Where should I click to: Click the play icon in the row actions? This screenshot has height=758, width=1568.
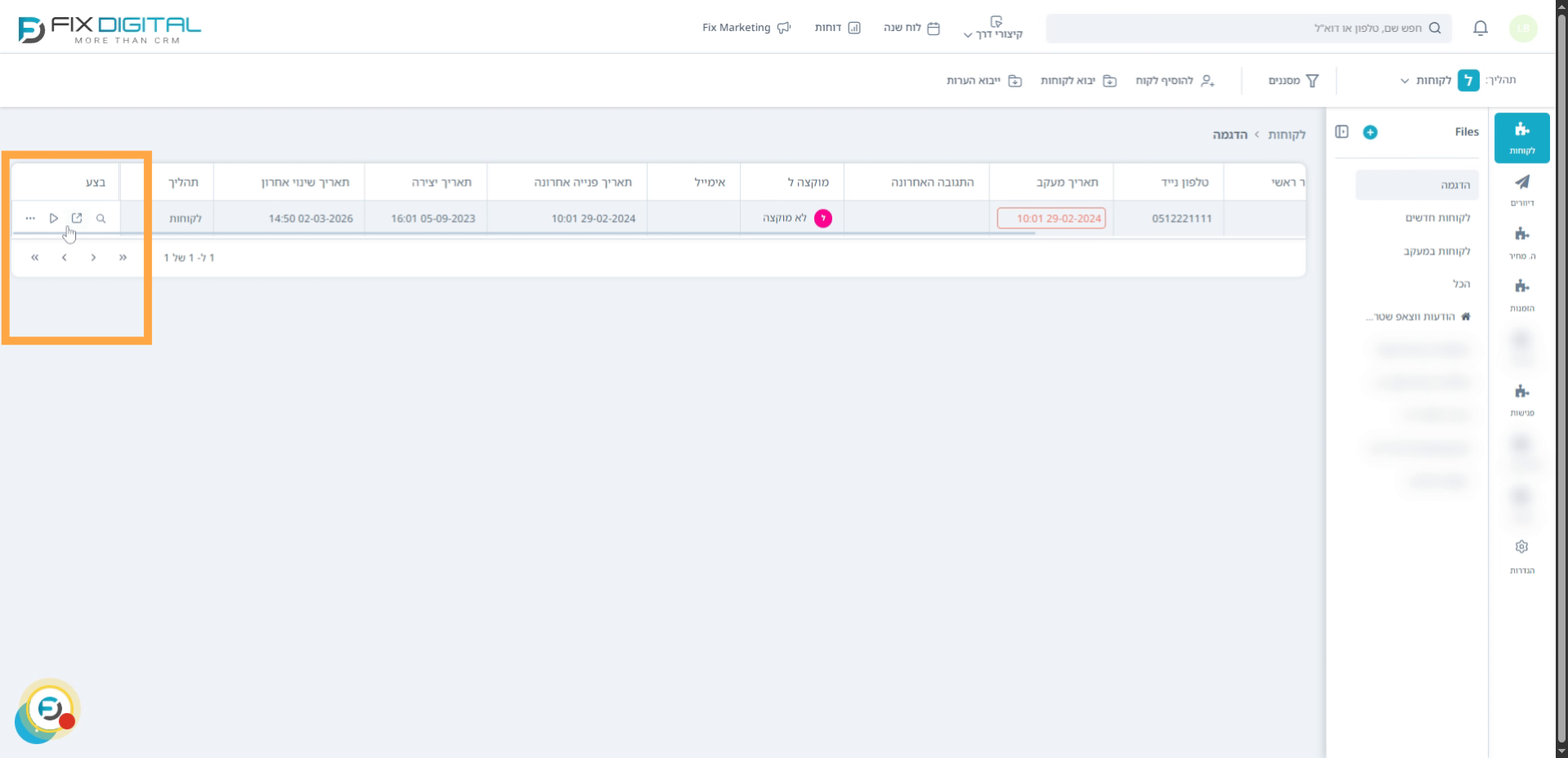pyautogui.click(x=54, y=218)
